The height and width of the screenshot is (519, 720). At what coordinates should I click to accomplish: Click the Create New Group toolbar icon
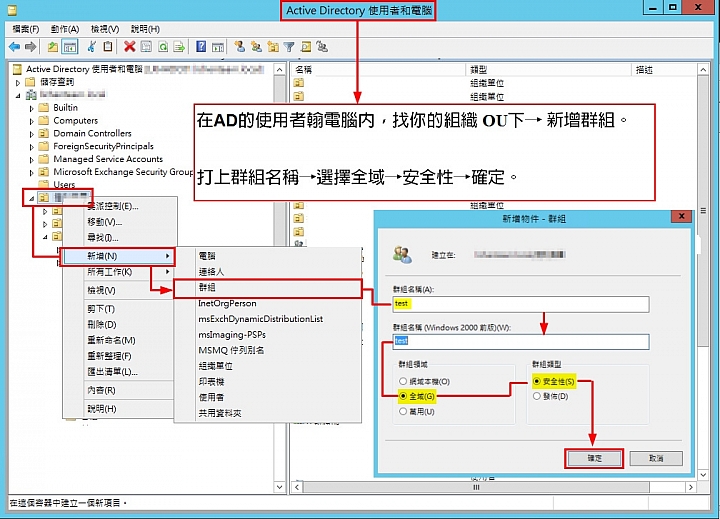click(x=256, y=46)
